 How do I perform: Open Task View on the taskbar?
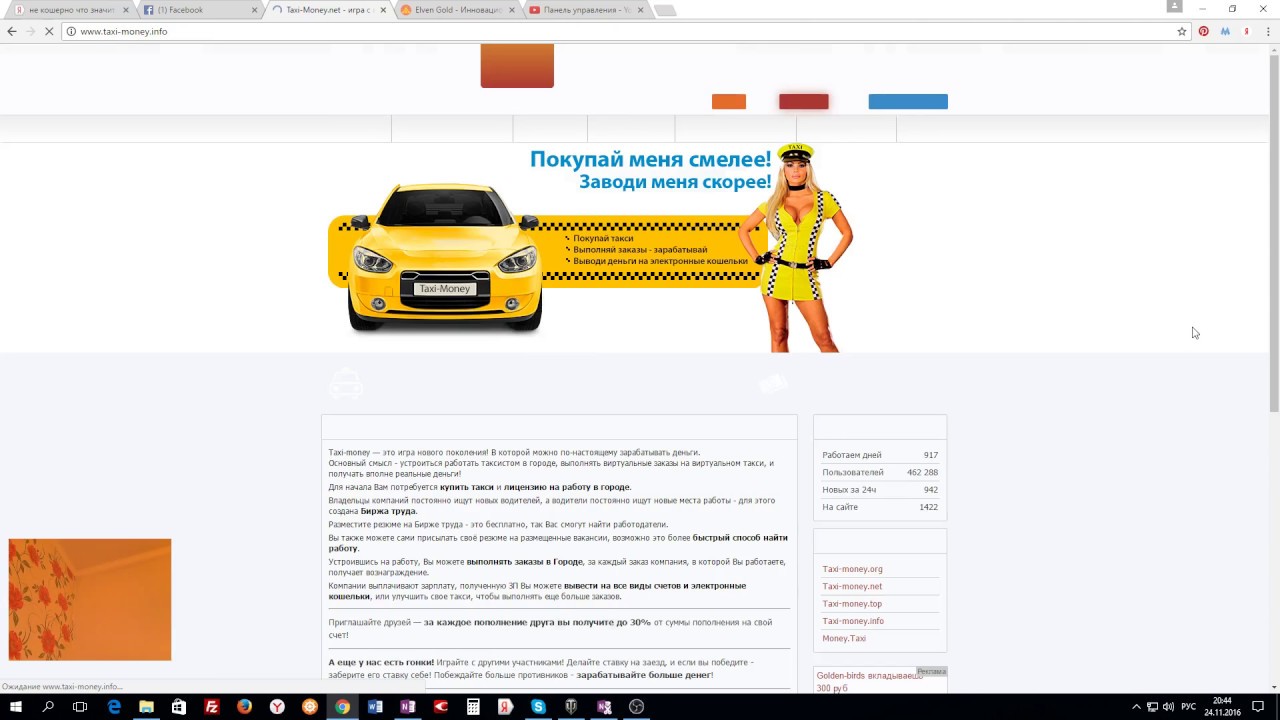(81, 707)
